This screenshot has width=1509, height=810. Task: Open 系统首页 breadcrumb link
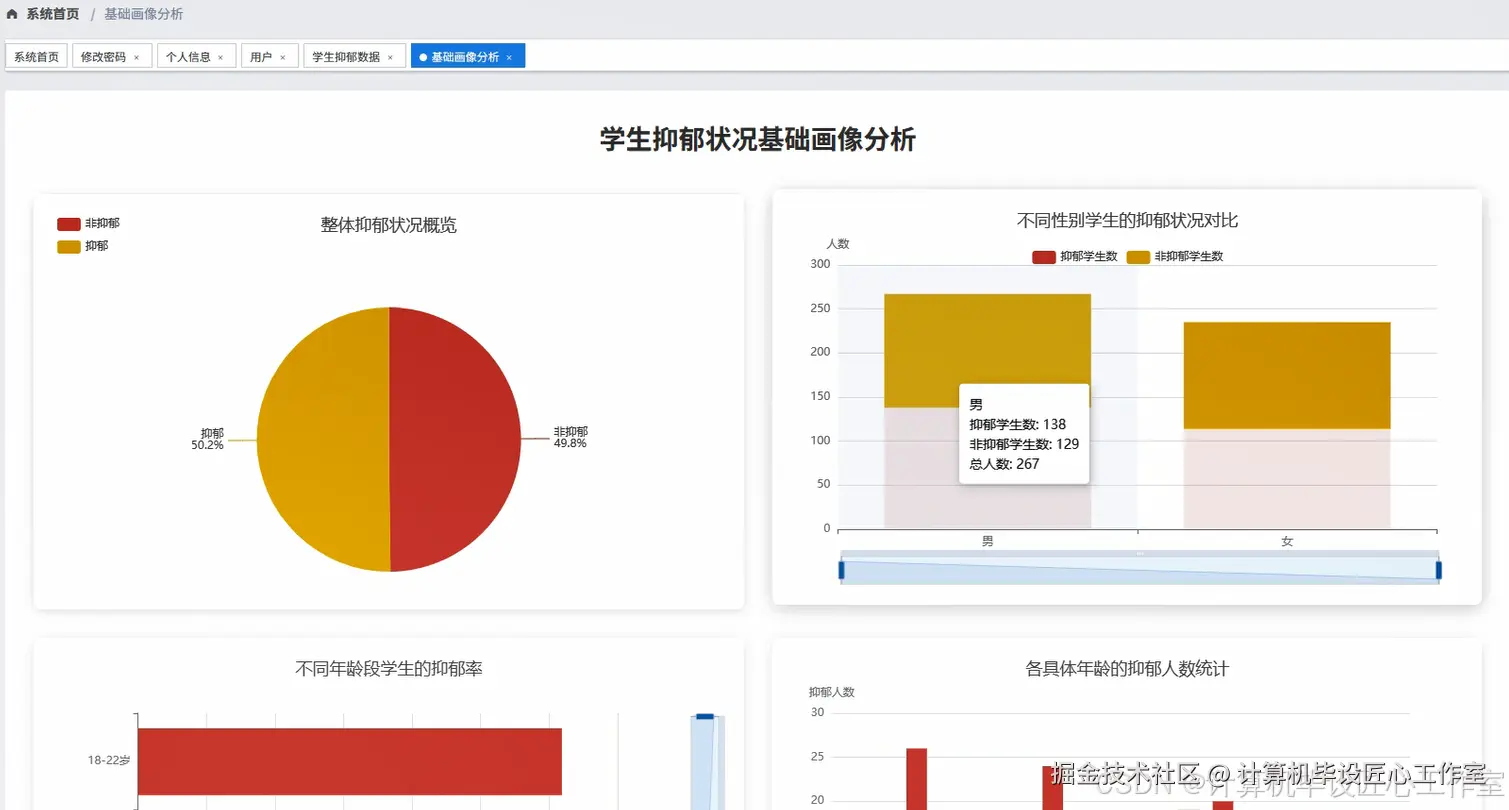52,14
